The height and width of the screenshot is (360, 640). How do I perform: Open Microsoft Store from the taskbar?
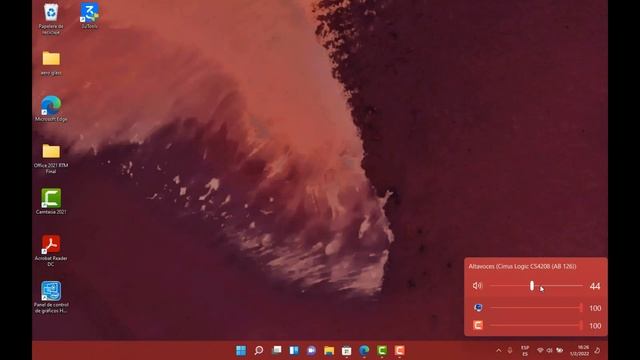coord(347,350)
